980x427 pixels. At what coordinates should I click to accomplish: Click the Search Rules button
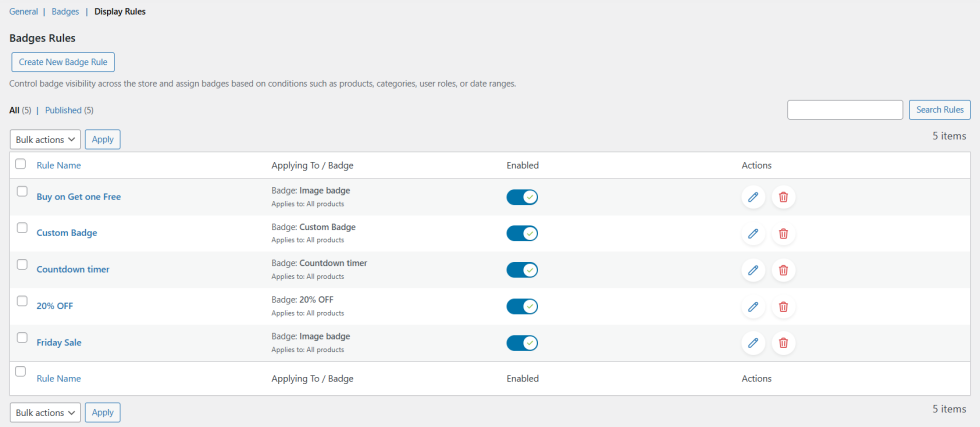(940, 110)
